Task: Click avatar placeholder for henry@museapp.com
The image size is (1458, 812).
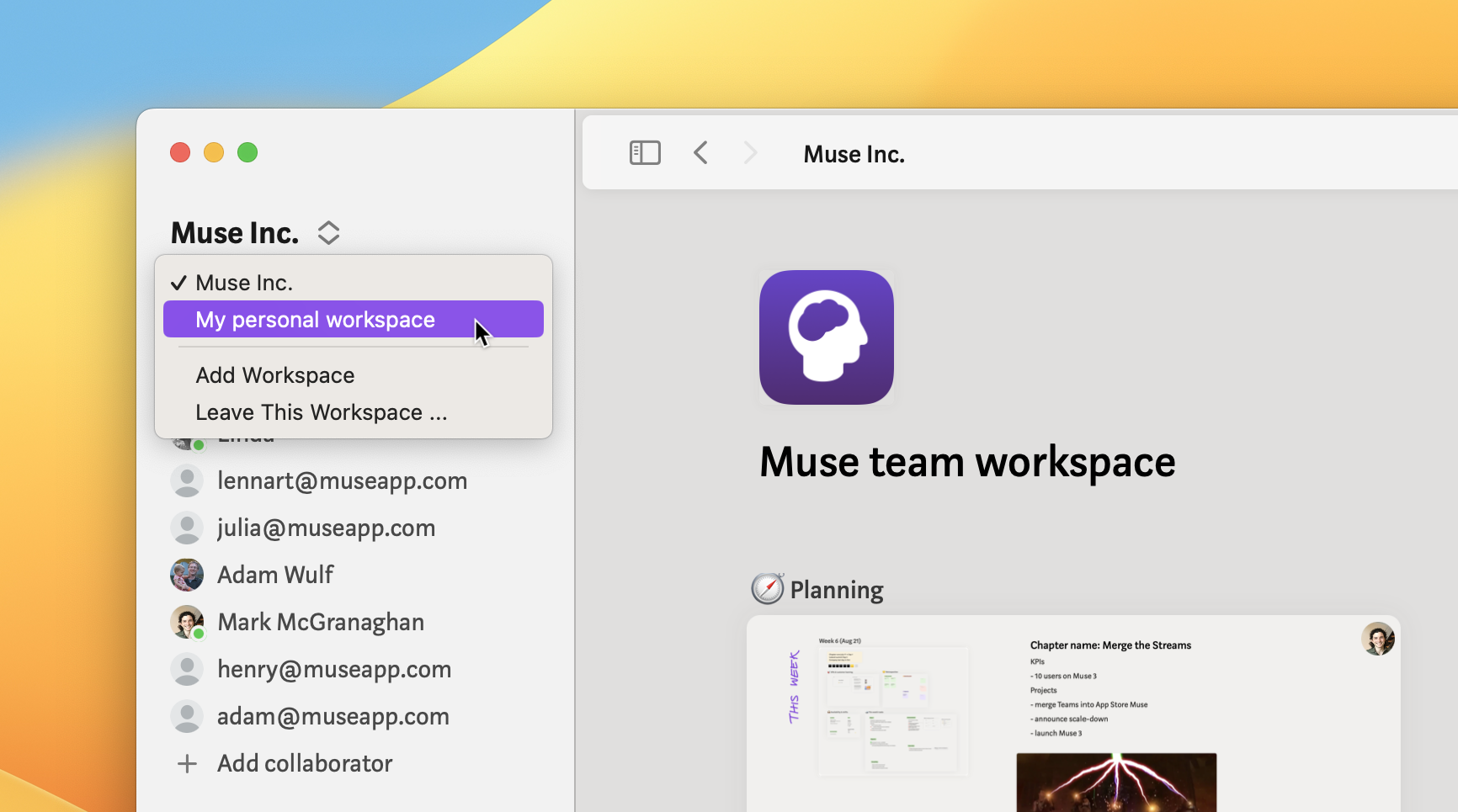Action: tap(187, 669)
